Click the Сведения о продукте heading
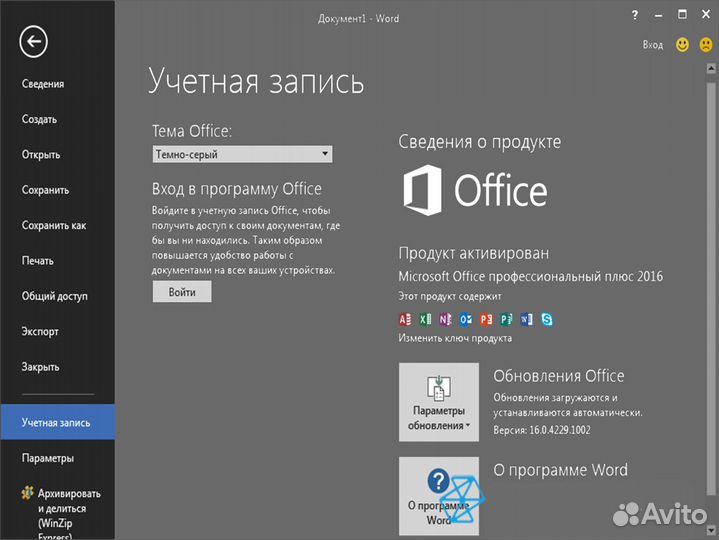Viewport: 719px width, 540px height. (479, 142)
